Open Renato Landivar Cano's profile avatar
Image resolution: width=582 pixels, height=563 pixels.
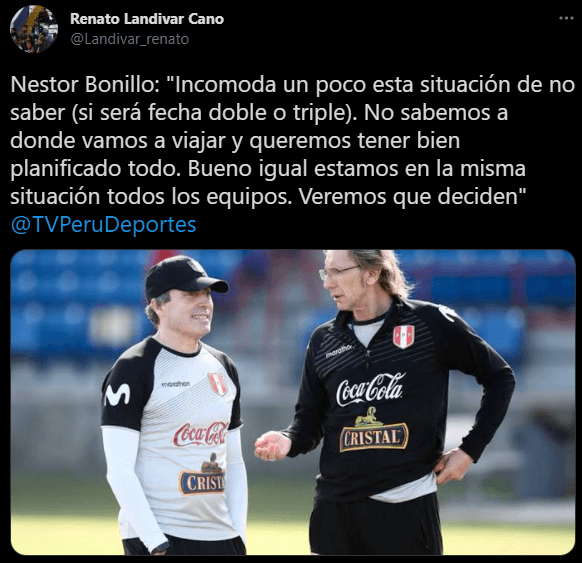click(x=34, y=29)
